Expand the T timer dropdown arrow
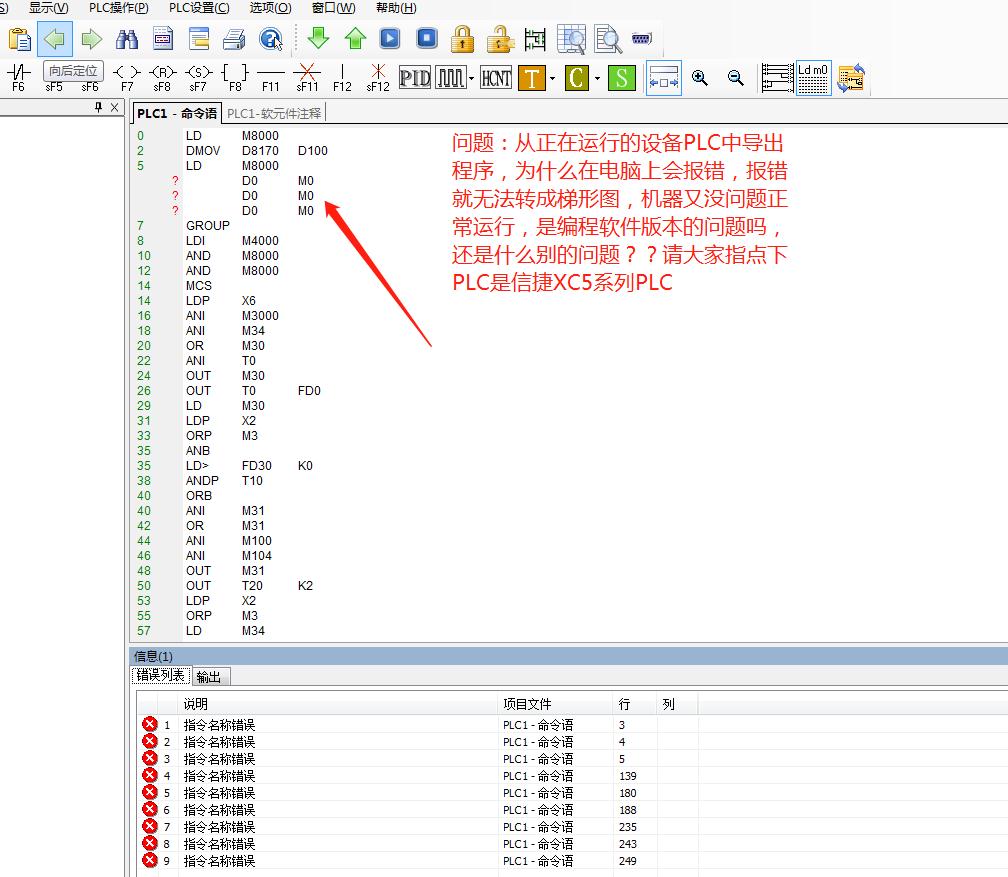Image resolution: width=1008 pixels, height=877 pixels. [552, 78]
